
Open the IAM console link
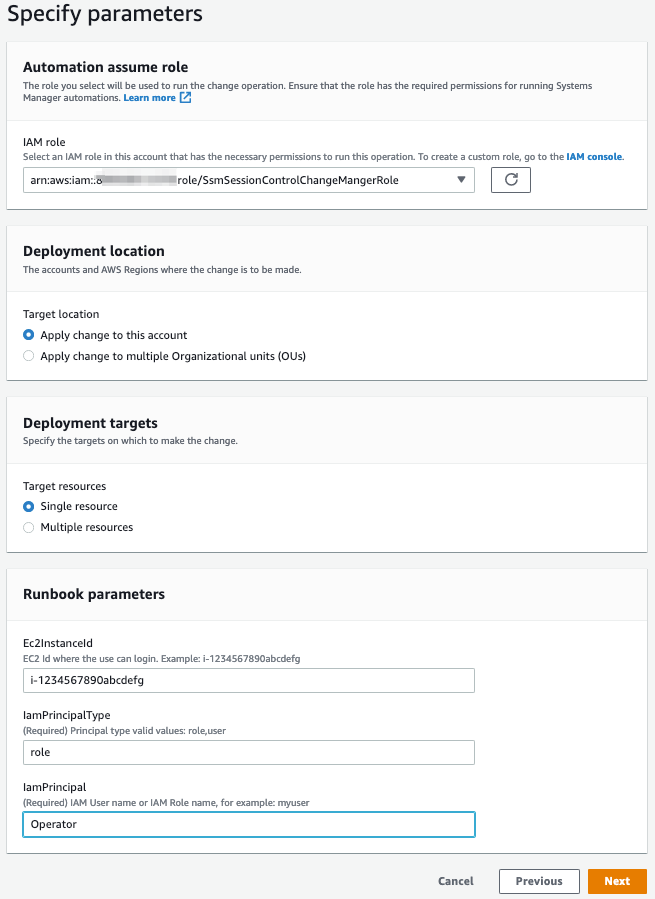pyautogui.click(x=594, y=157)
